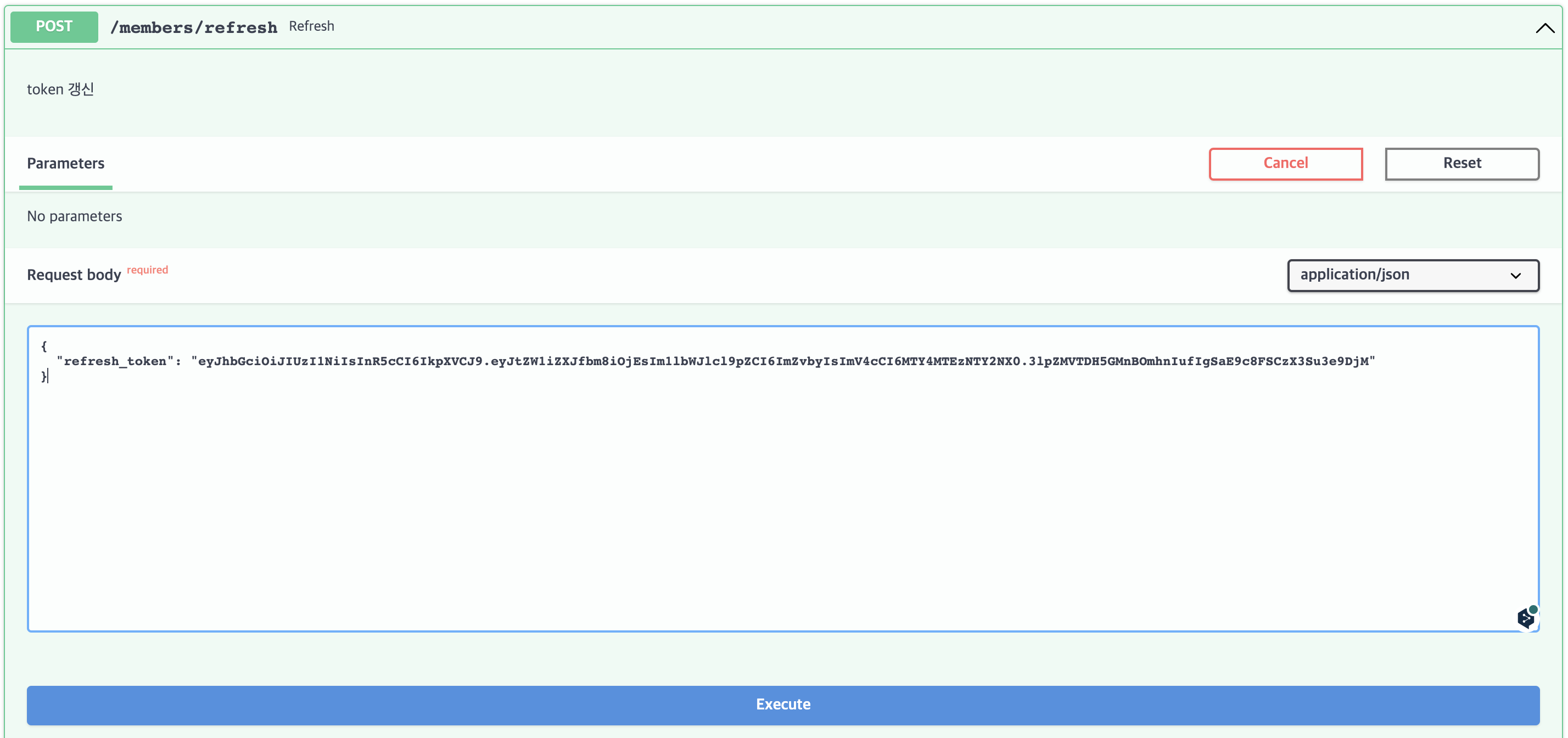
Task: Click the Refresh summary text
Action: pyautogui.click(x=311, y=26)
